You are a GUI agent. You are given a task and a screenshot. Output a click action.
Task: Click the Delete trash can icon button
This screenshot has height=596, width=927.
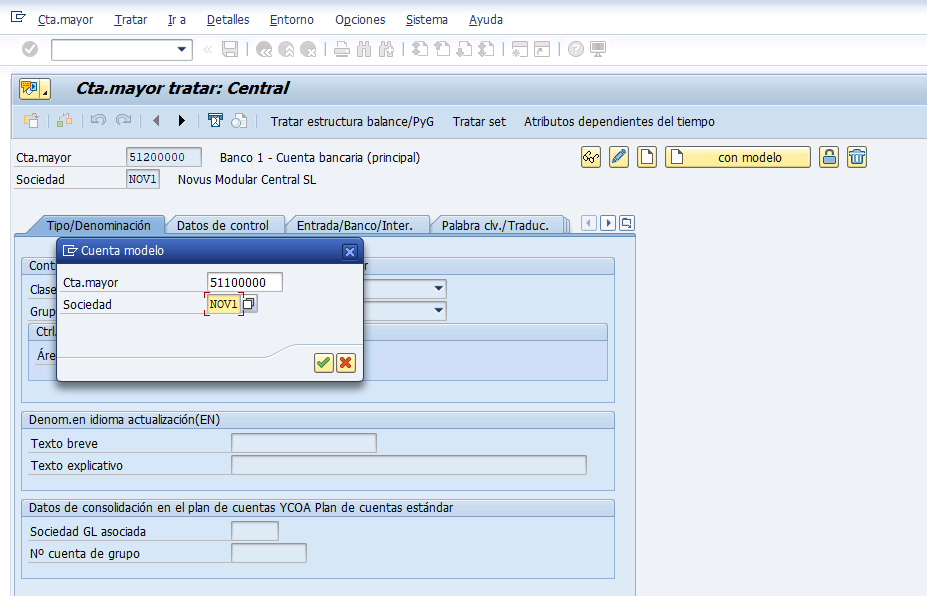click(x=857, y=157)
